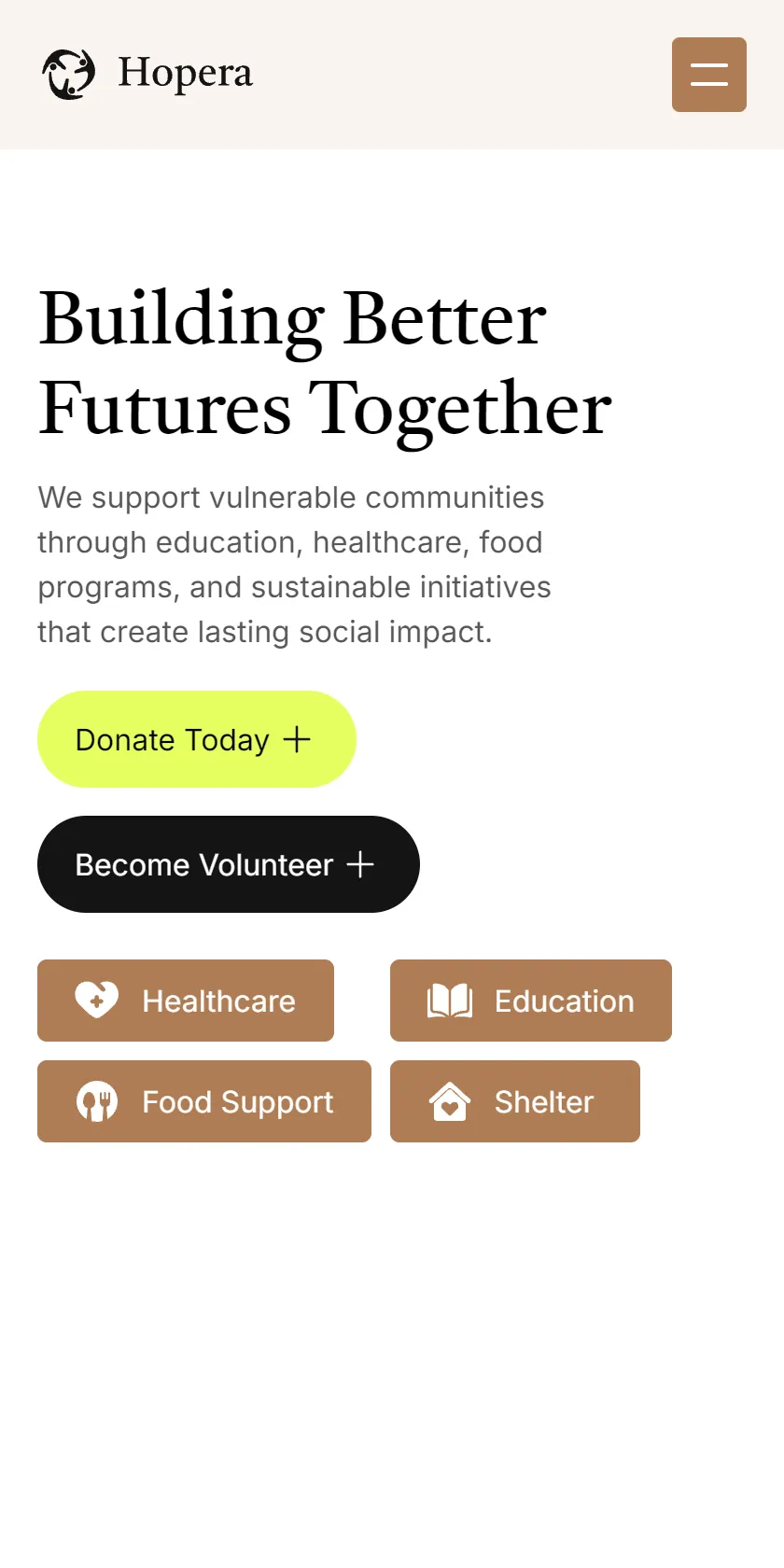Click the plus icon in Become Volunteer
This screenshot has height=1568, width=784.
tap(360, 864)
